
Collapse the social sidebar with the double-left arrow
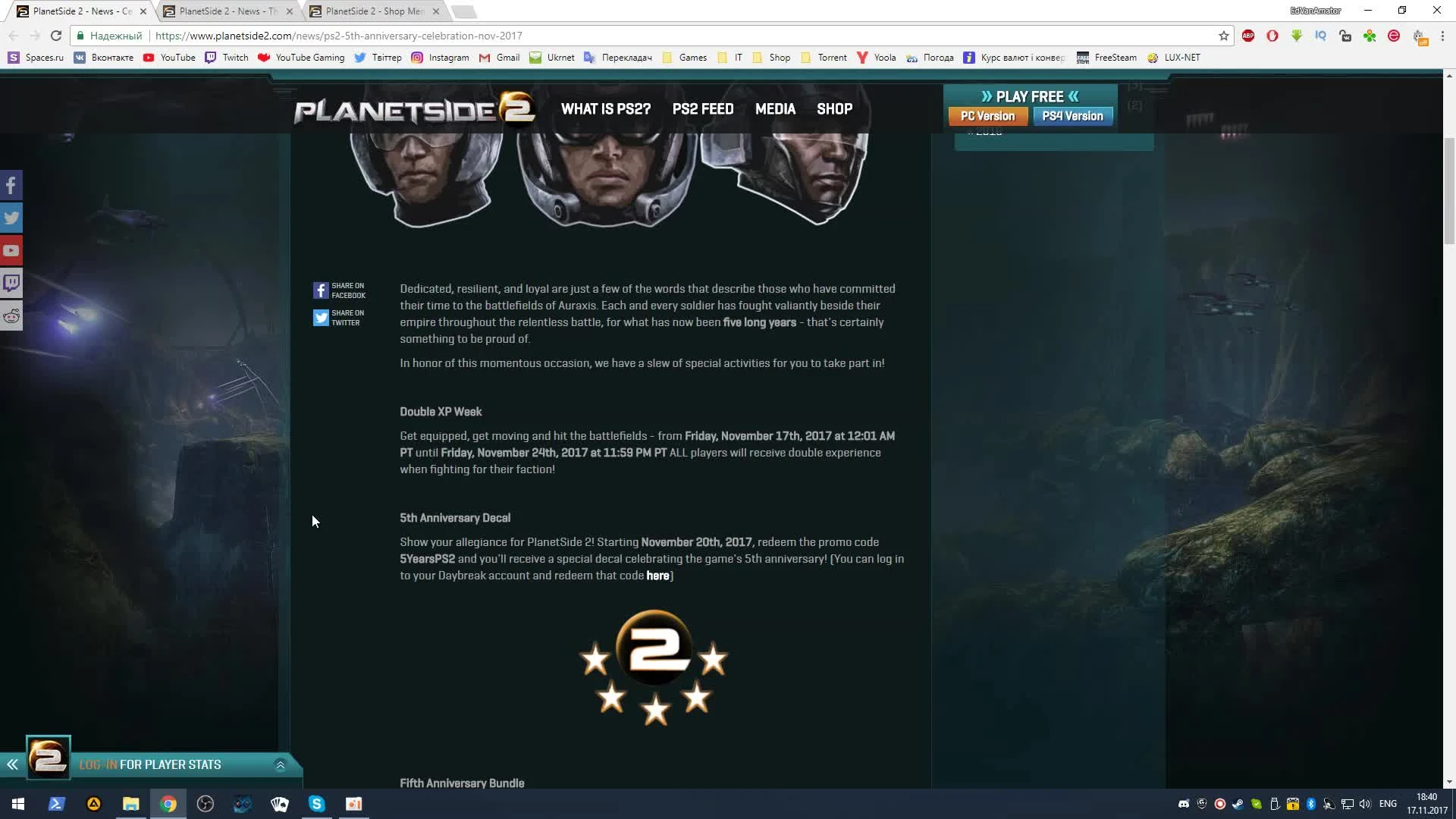[x=11, y=764]
